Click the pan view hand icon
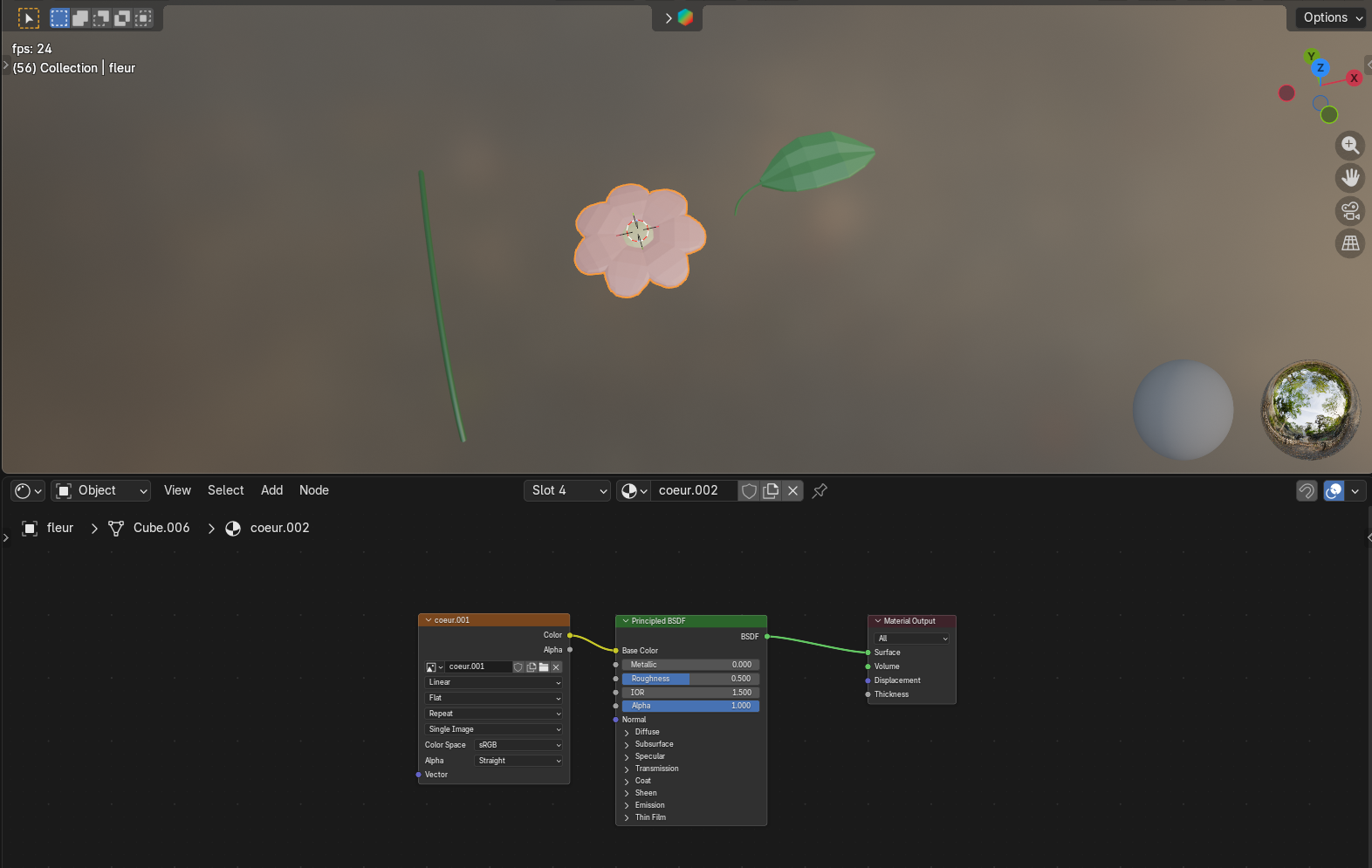Image resolution: width=1372 pixels, height=868 pixels. click(x=1350, y=178)
